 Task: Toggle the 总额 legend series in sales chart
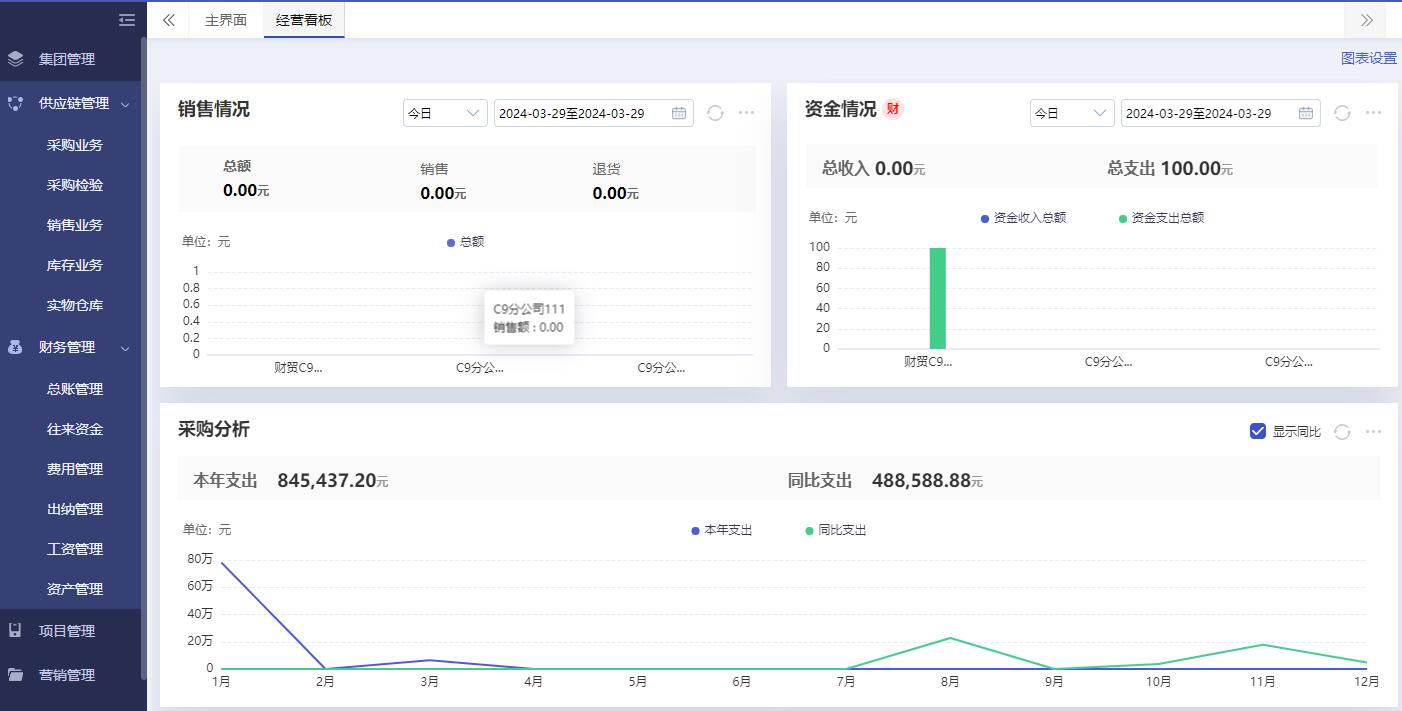(x=465, y=242)
